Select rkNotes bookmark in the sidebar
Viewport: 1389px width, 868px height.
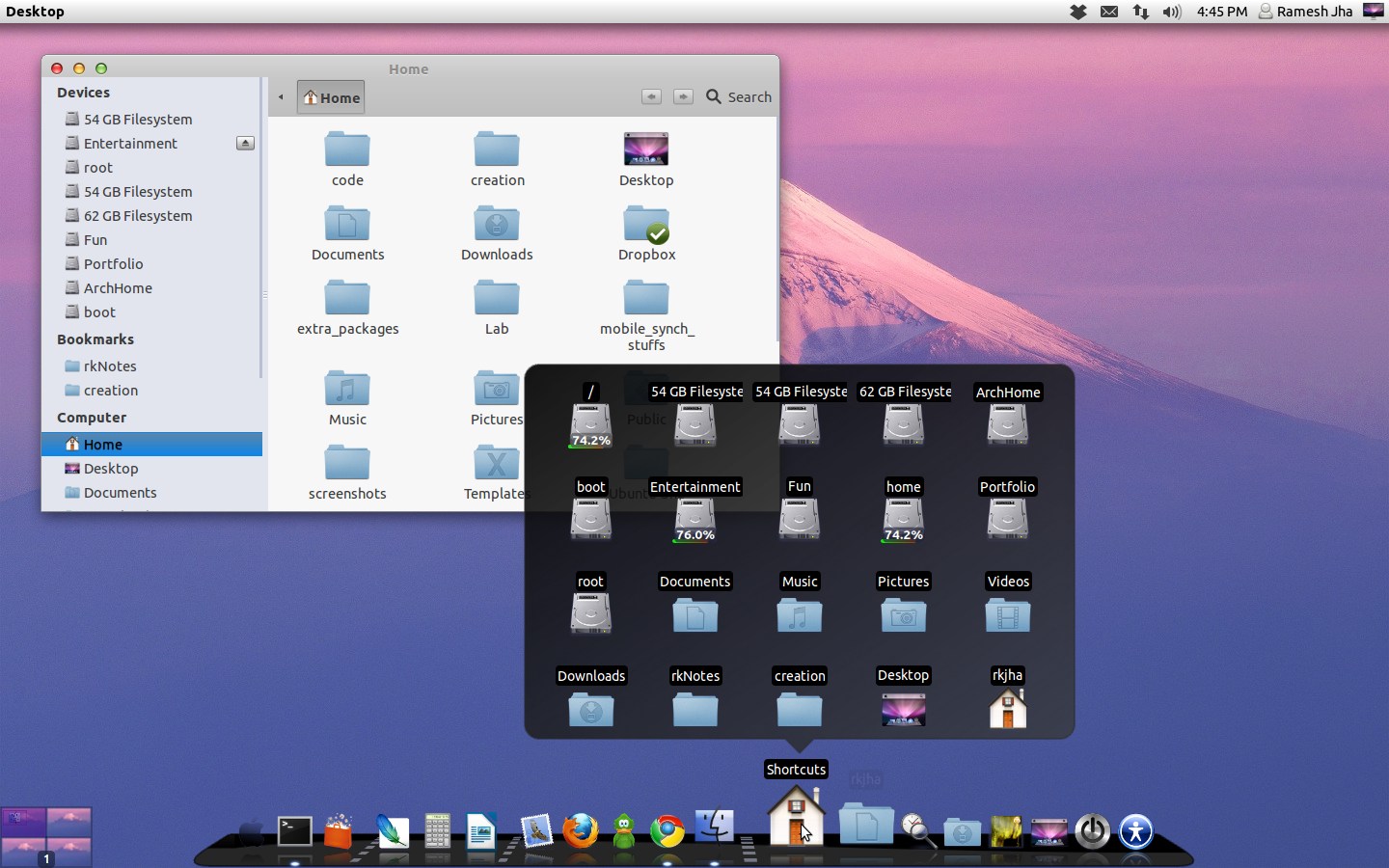pyautogui.click(x=110, y=366)
